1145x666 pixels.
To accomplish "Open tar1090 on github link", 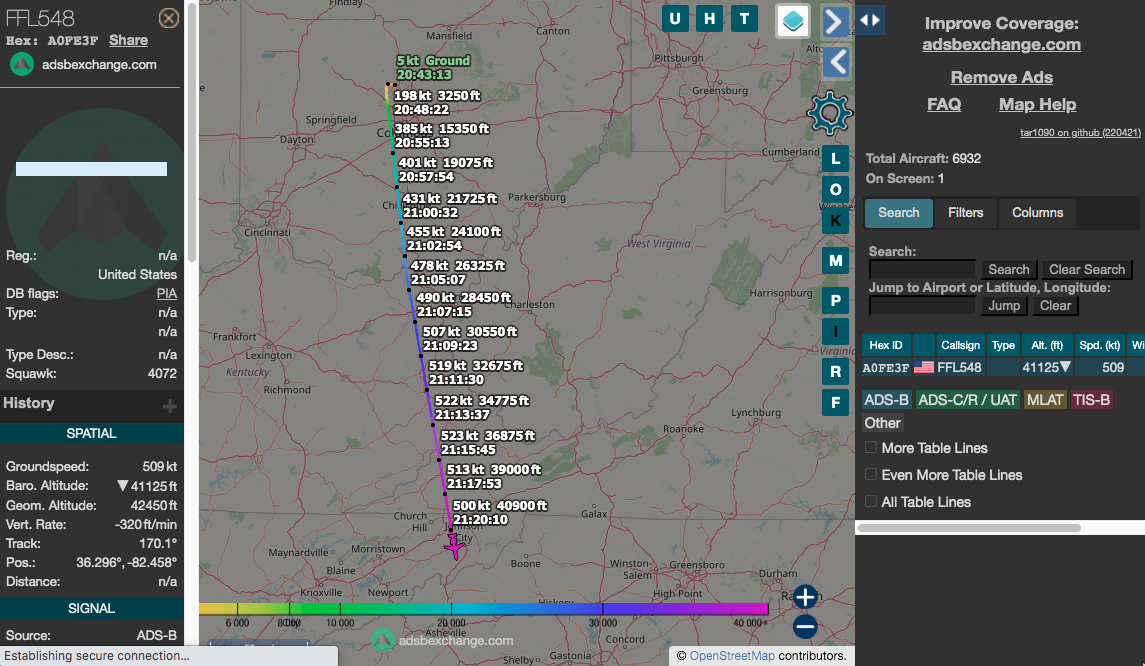I will coord(1080,133).
